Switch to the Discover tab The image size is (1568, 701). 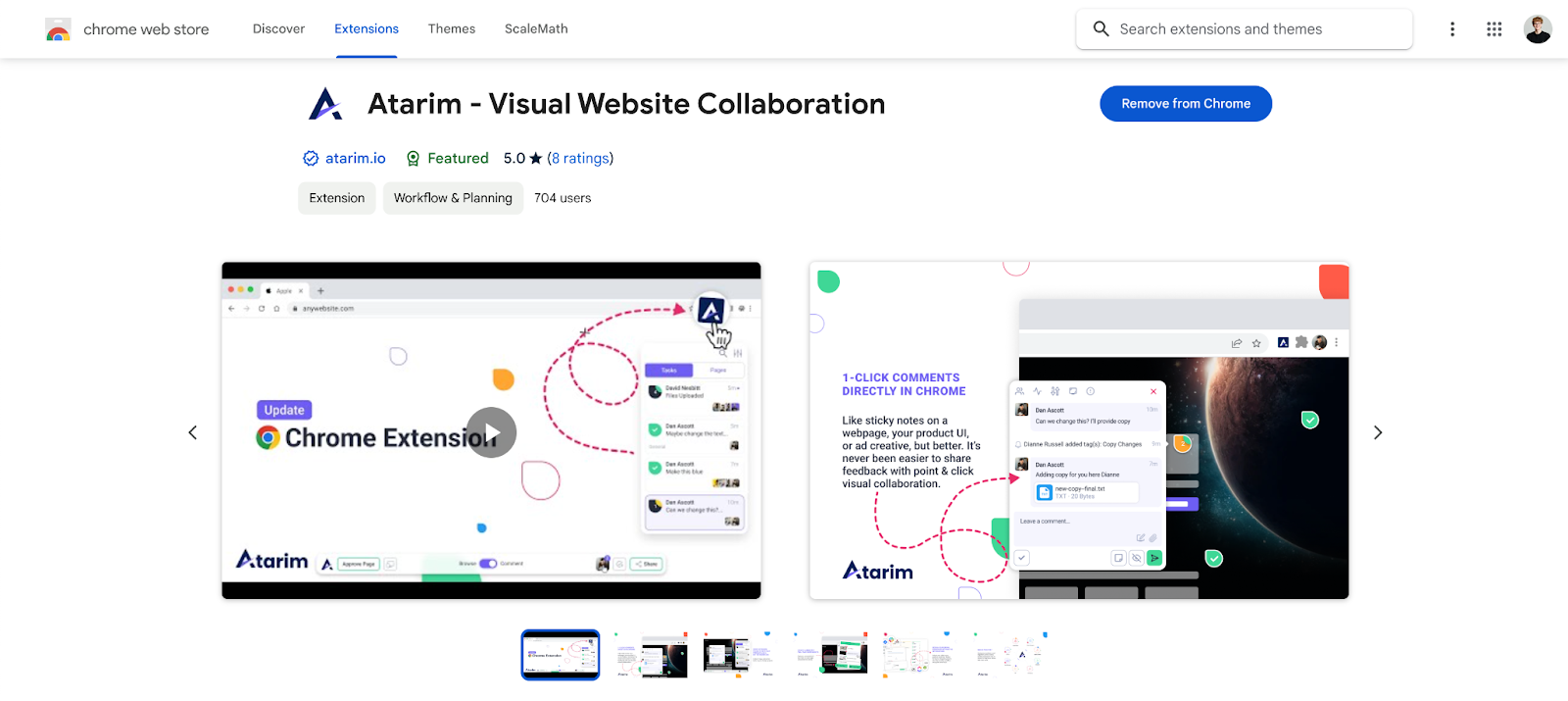pos(278,29)
